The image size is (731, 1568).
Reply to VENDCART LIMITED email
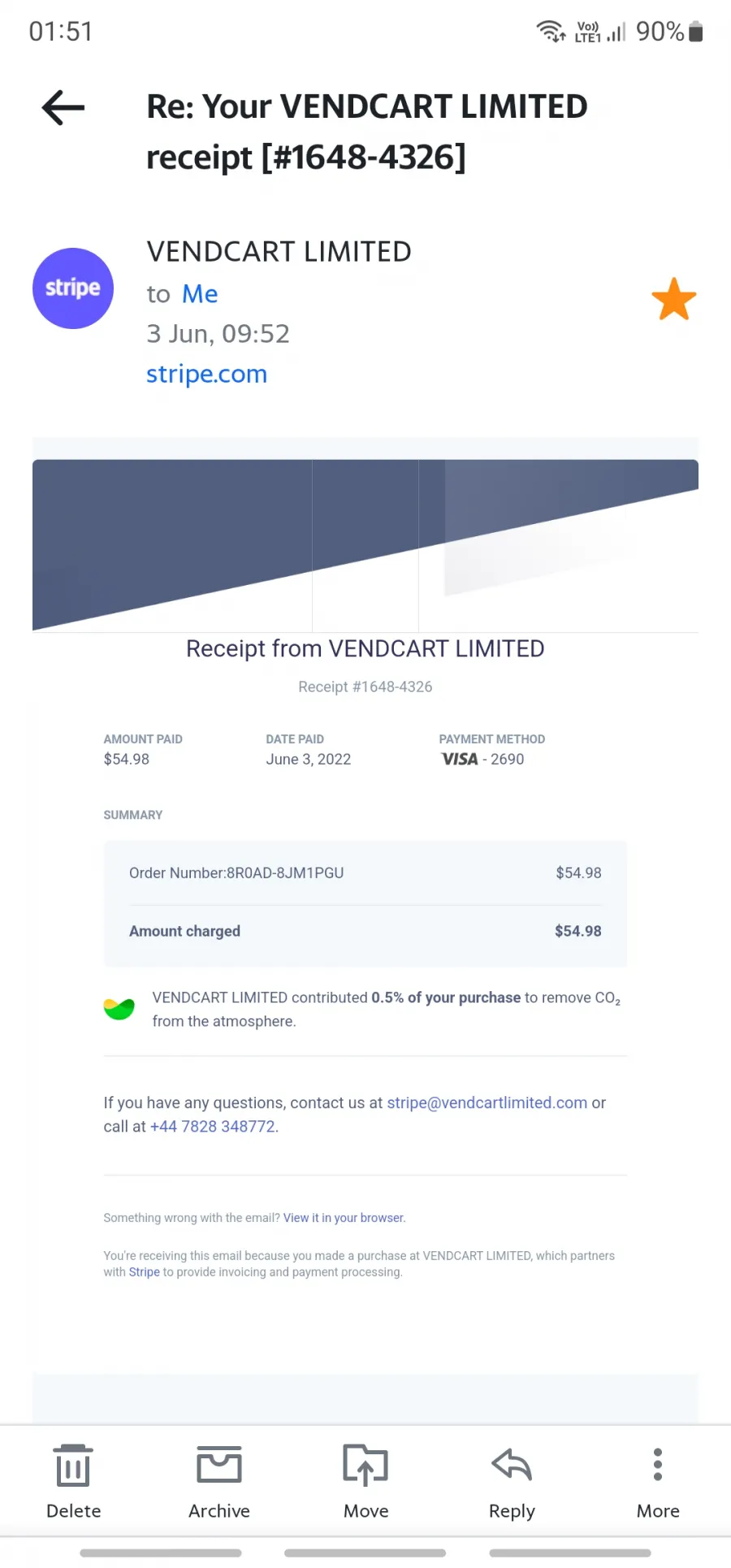tap(512, 1481)
